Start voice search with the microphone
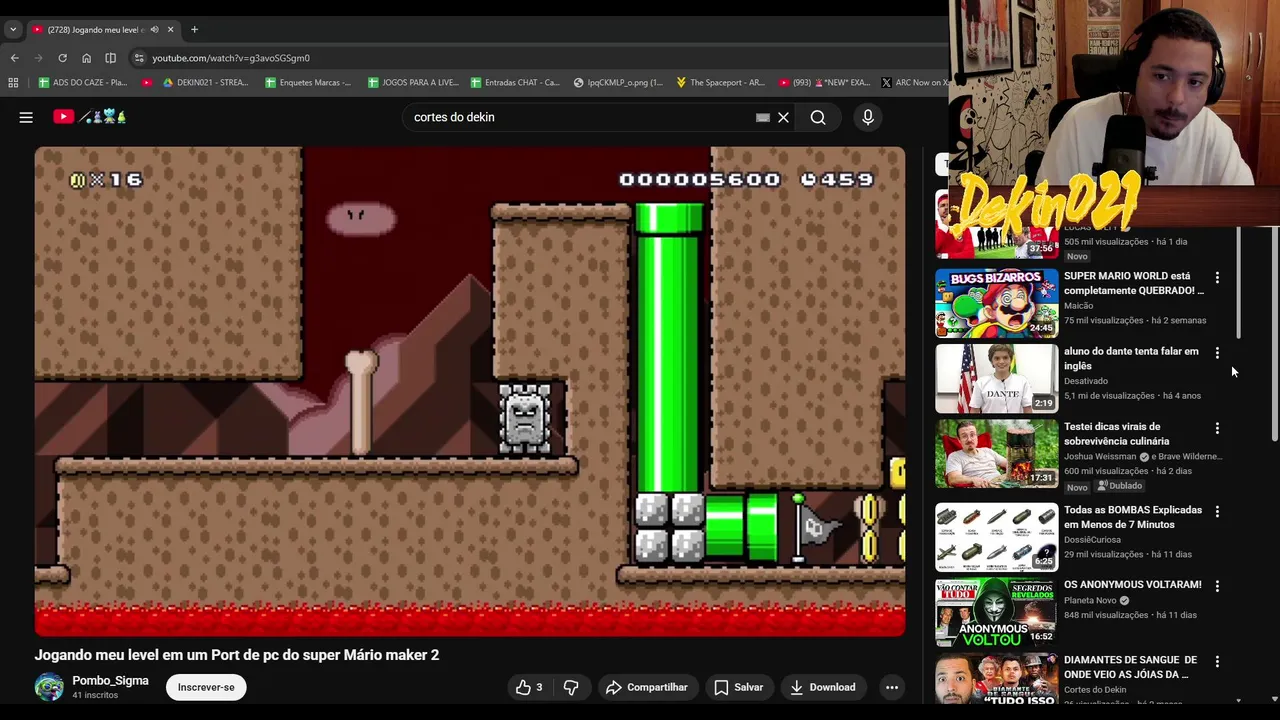Screen dimensions: 1280x720 (x=867, y=117)
